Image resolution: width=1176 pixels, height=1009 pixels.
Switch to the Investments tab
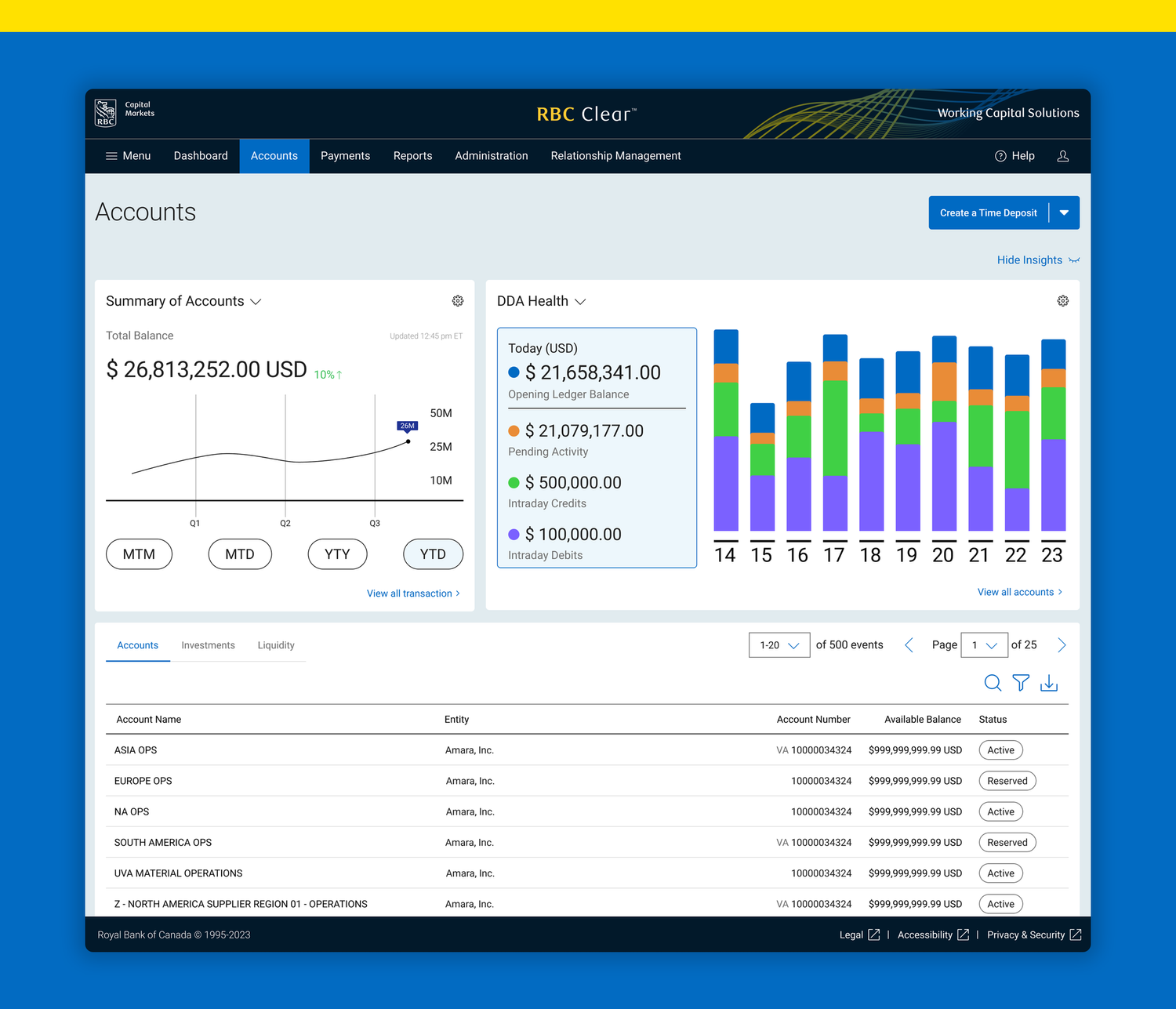click(208, 645)
